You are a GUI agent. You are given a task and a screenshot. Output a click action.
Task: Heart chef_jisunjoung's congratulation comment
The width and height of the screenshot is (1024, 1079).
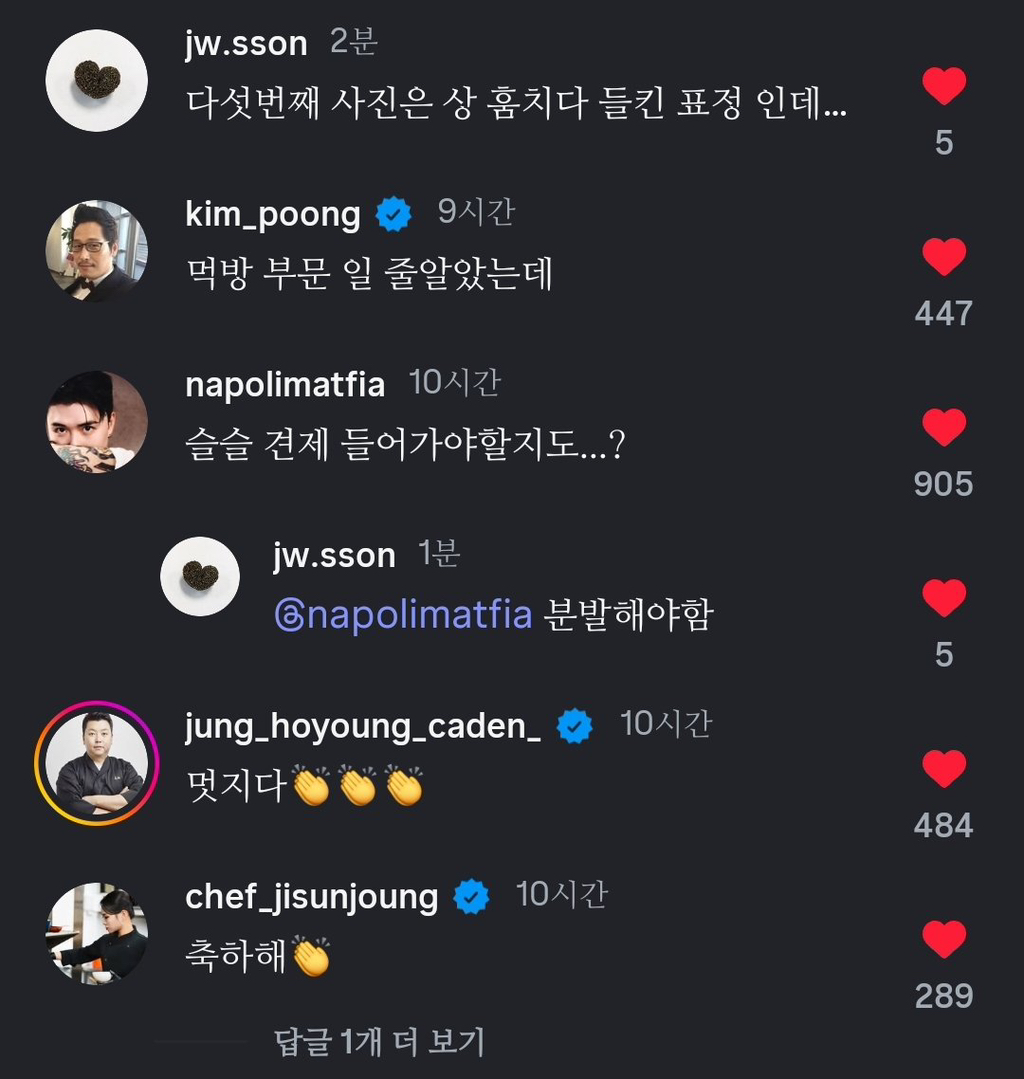click(x=943, y=940)
